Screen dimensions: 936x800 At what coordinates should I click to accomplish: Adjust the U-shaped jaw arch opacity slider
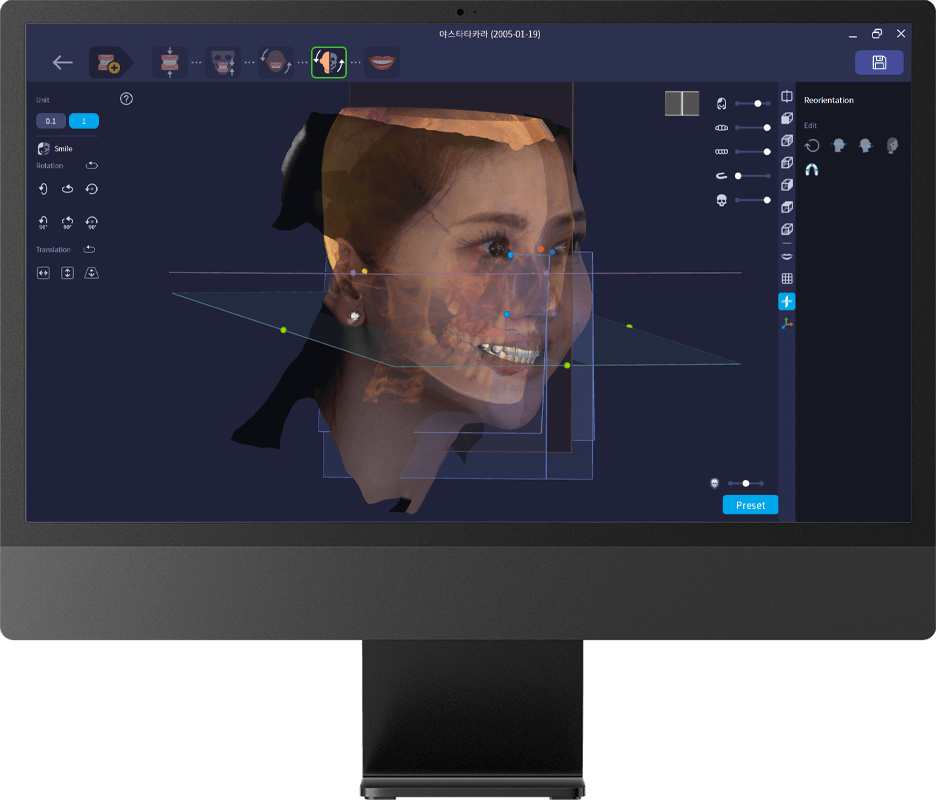coord(753,176)
